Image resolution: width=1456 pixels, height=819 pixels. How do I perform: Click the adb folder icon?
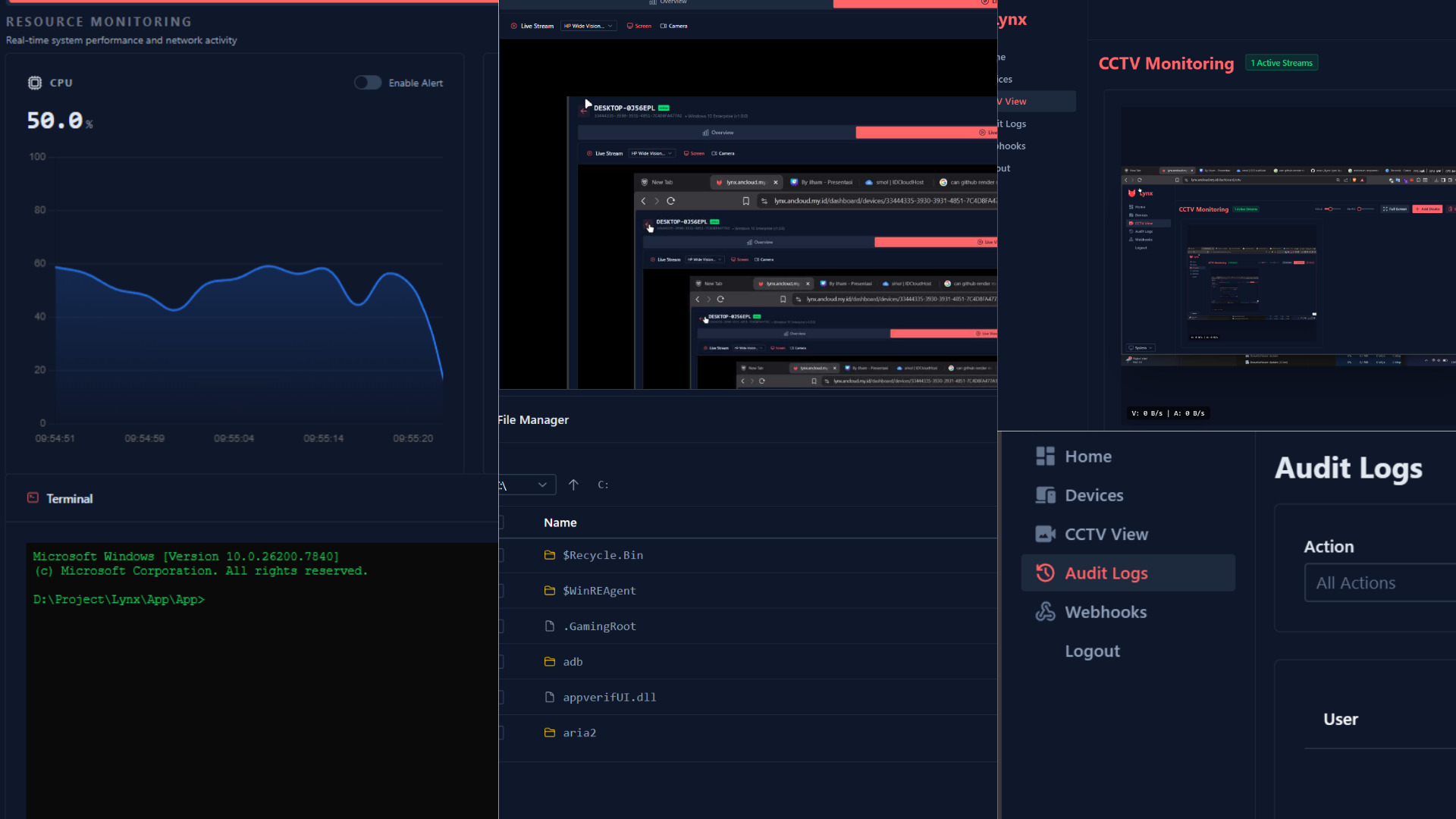pos(550,661)
